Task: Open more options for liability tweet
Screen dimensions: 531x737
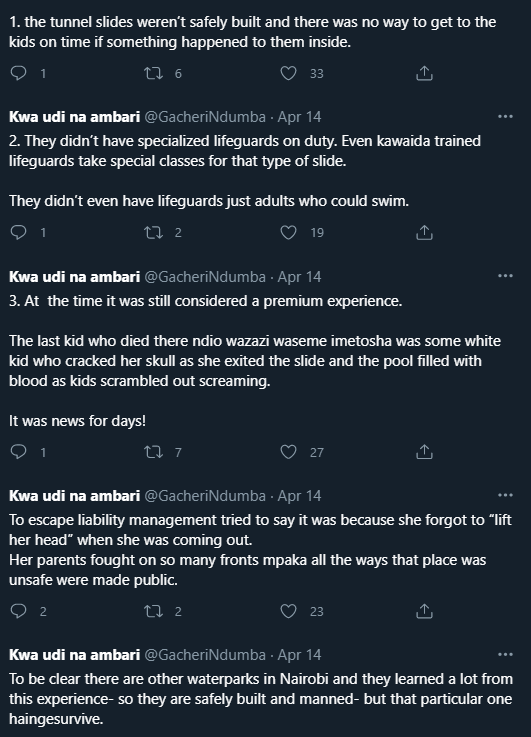Action: (x=505, y=495)
